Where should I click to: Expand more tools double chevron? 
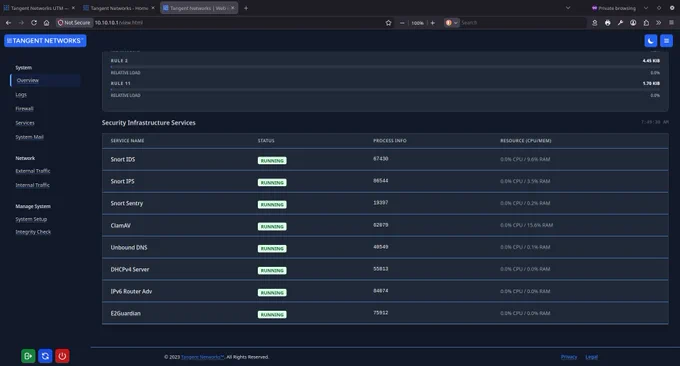[658, 23]
